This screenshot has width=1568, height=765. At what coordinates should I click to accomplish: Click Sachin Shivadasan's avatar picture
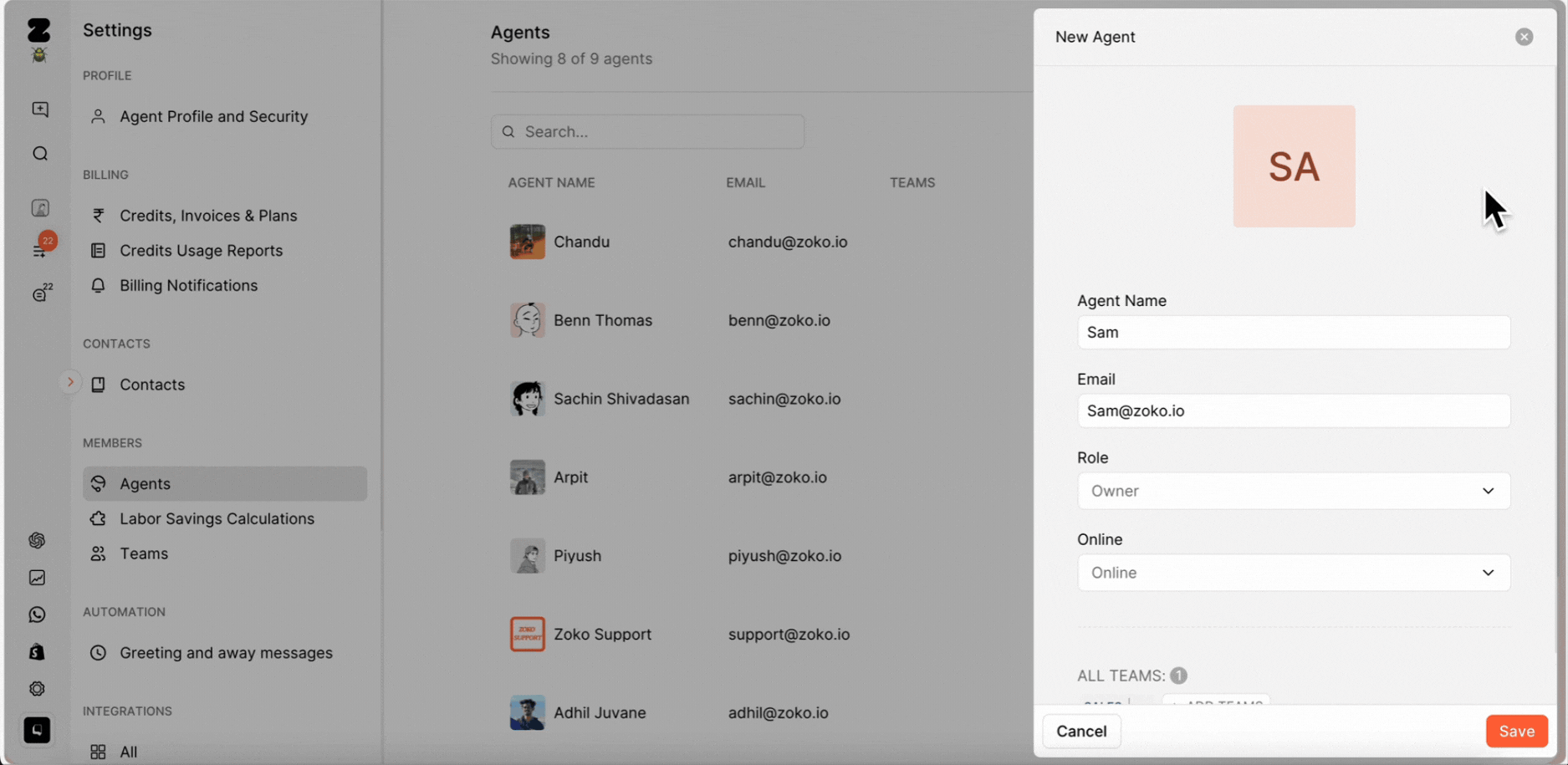(x=528, y=399)
